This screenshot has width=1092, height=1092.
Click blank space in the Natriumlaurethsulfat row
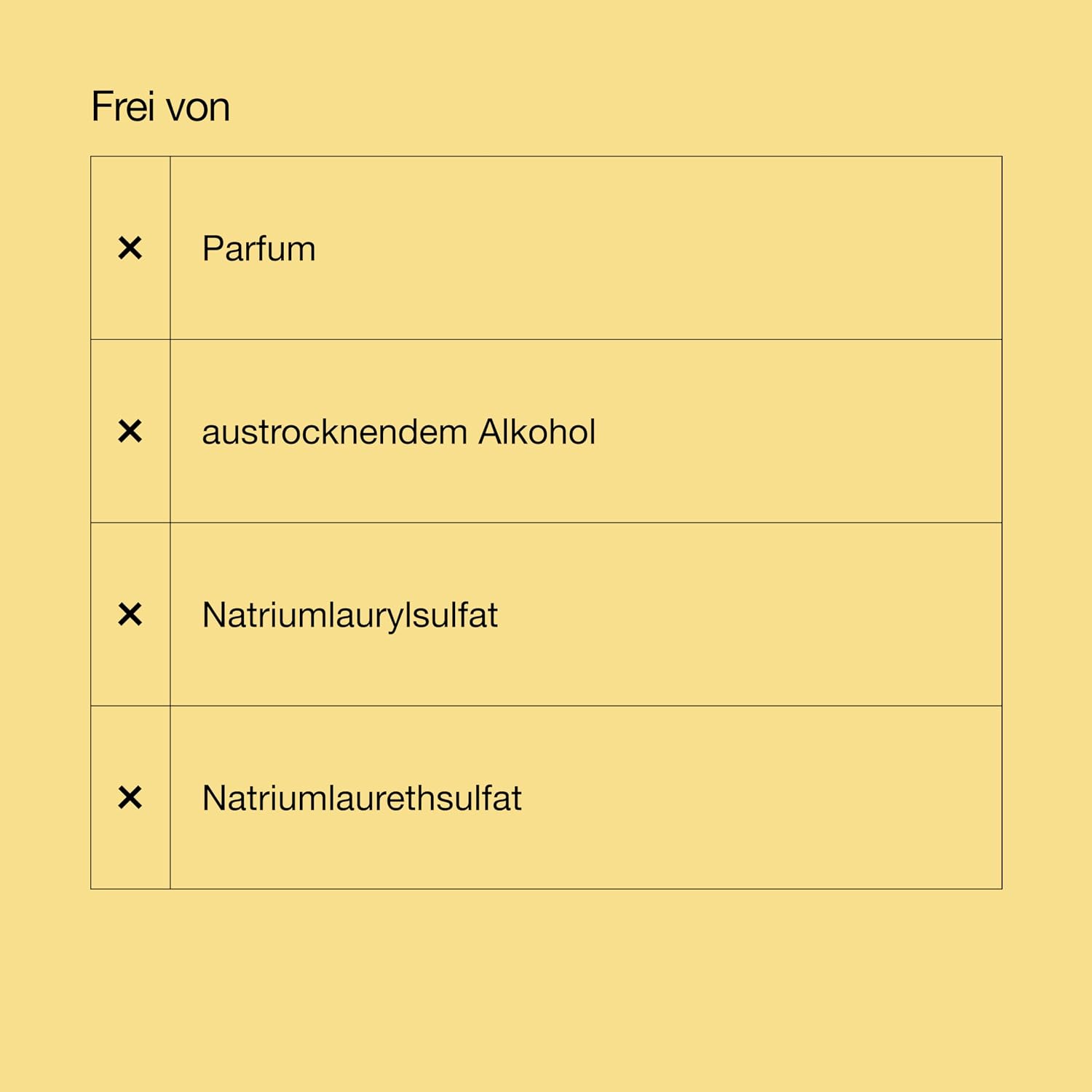point(764,798)
